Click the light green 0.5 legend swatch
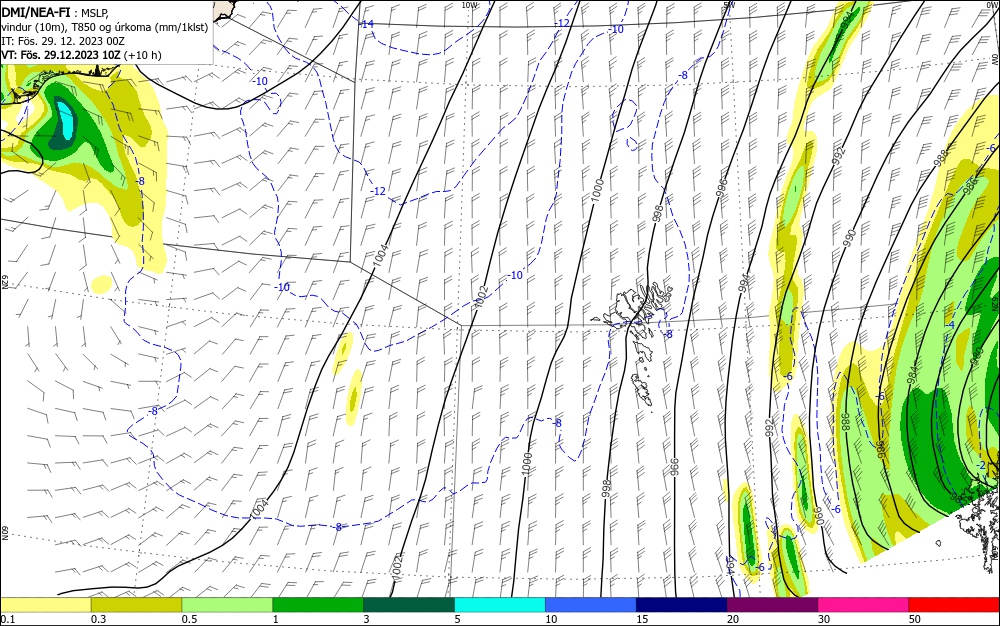The width and height of the screenshot is (1000, 626). [x=227, y=605]
